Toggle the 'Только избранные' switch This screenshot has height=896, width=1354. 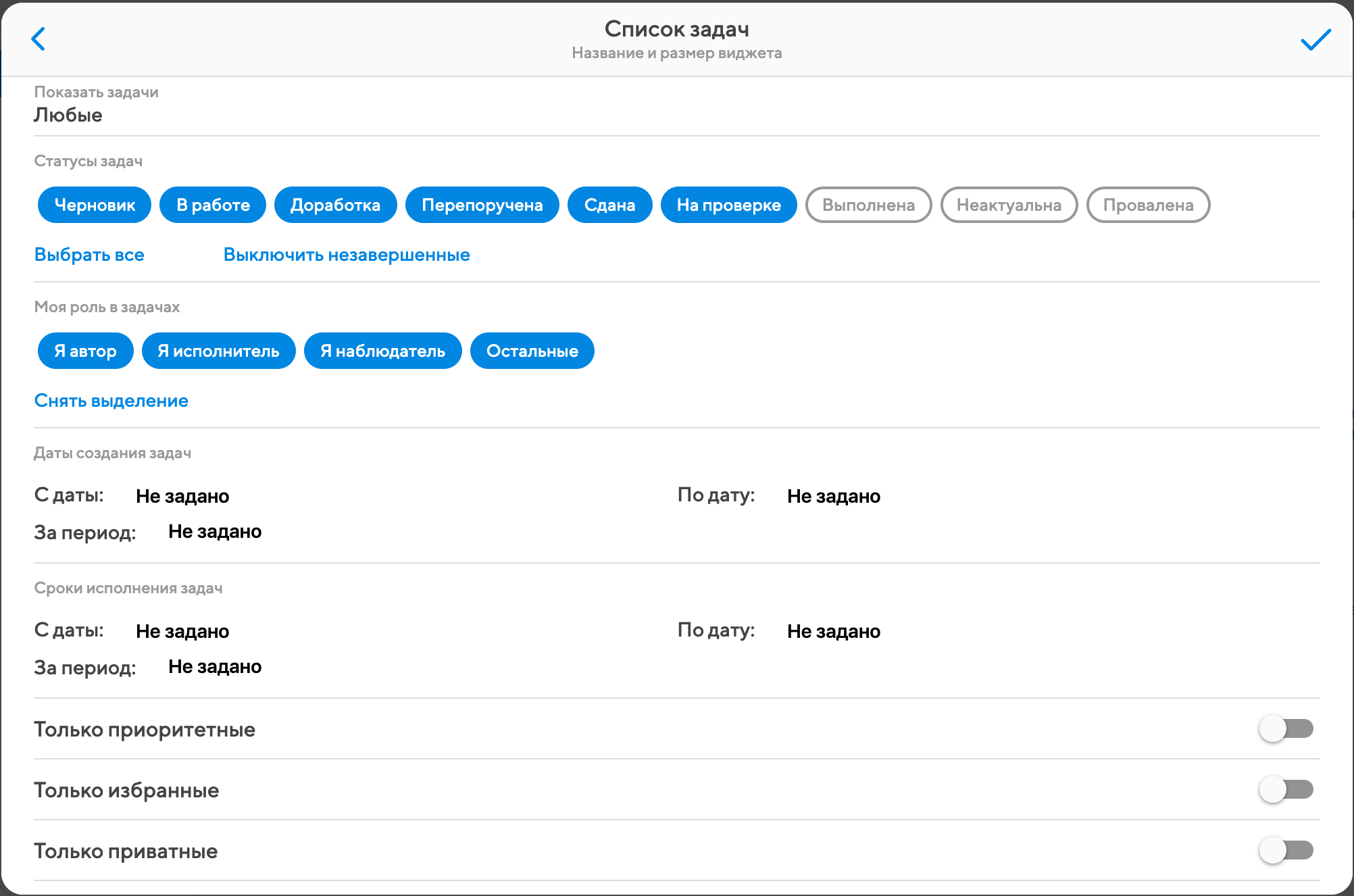[1286, 789]
